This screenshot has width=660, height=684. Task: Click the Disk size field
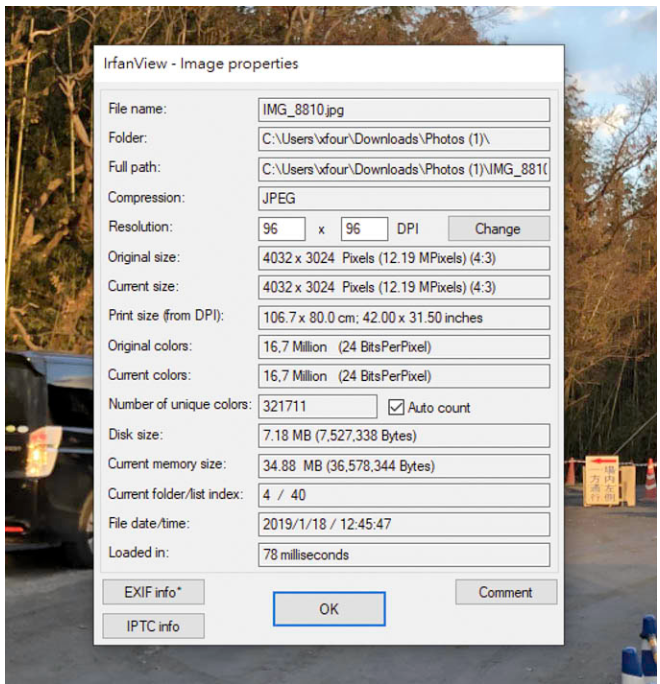[403, 436]
